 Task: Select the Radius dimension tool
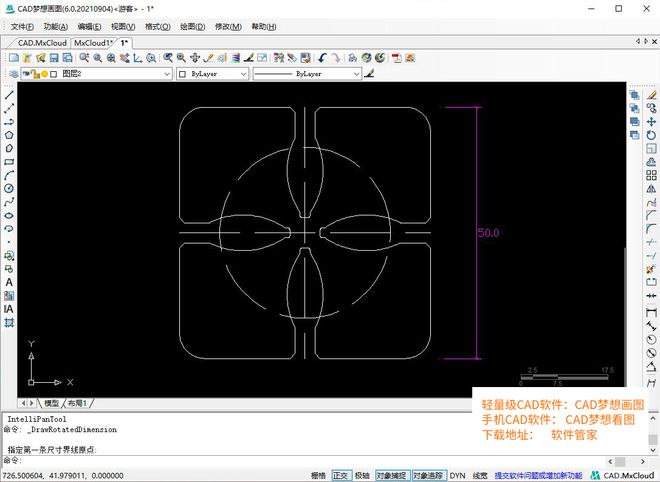651,339
